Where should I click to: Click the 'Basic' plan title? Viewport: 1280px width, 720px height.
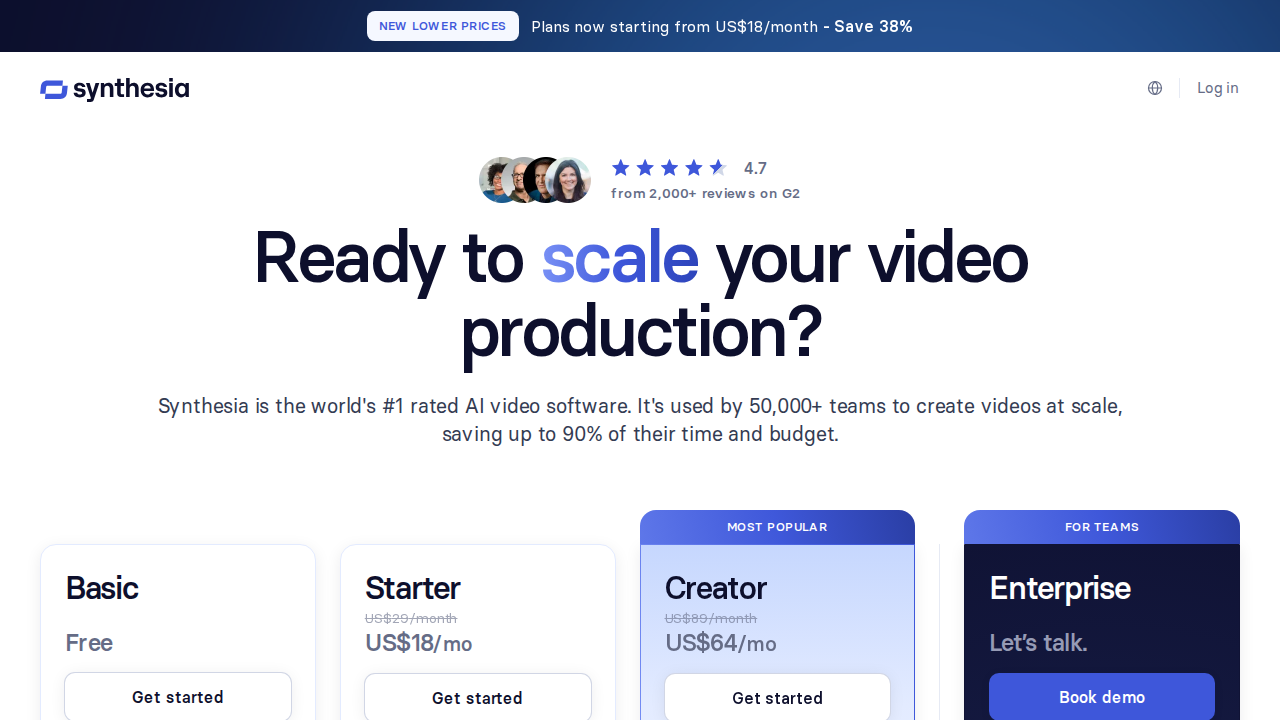click(102, 588)
